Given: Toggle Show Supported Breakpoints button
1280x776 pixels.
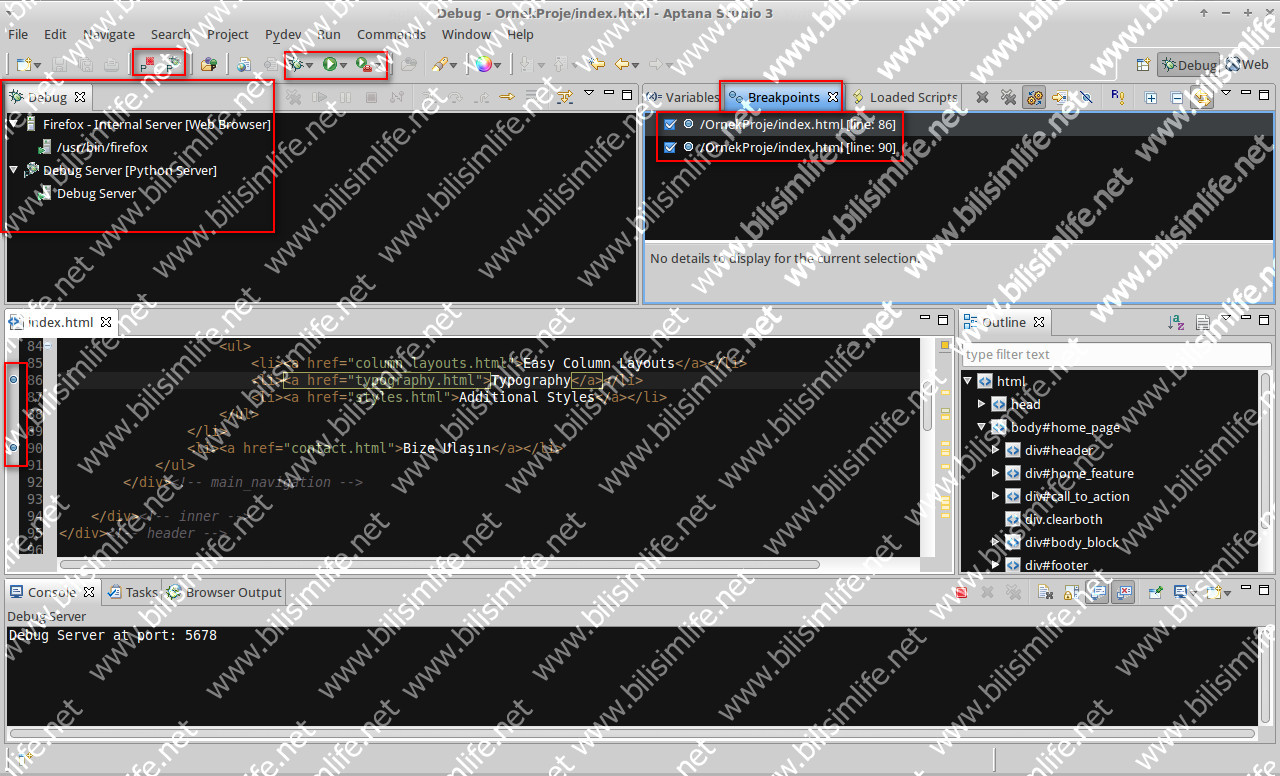Looking at the screenshot, I should [x=1034, y=97].
